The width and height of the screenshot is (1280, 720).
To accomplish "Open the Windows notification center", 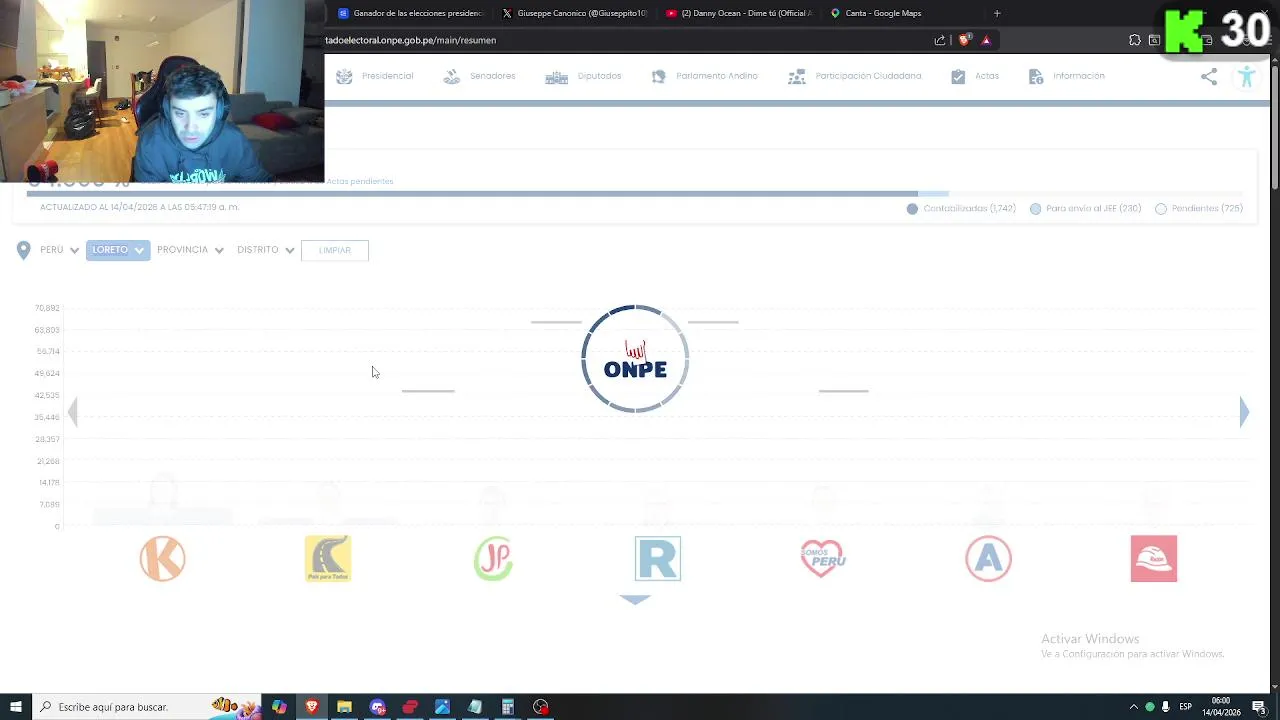I will point(1259,707).
